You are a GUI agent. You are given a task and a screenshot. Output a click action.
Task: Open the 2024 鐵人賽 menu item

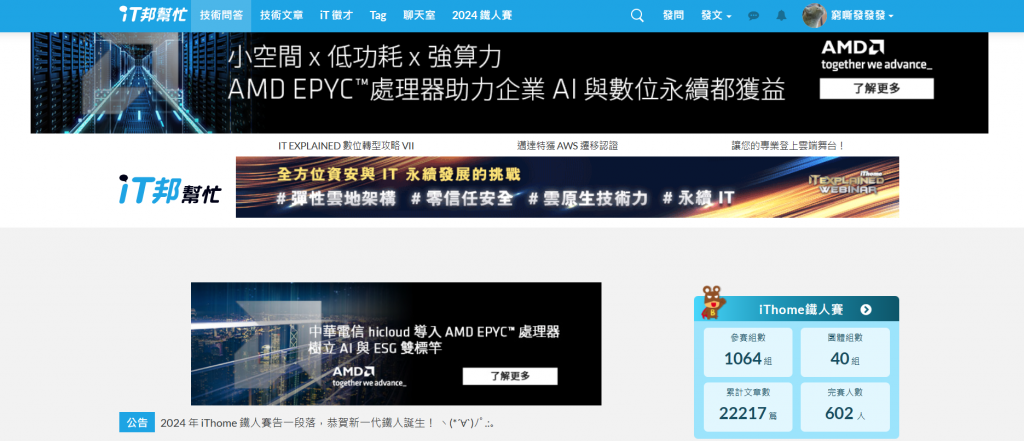[482, 16]
